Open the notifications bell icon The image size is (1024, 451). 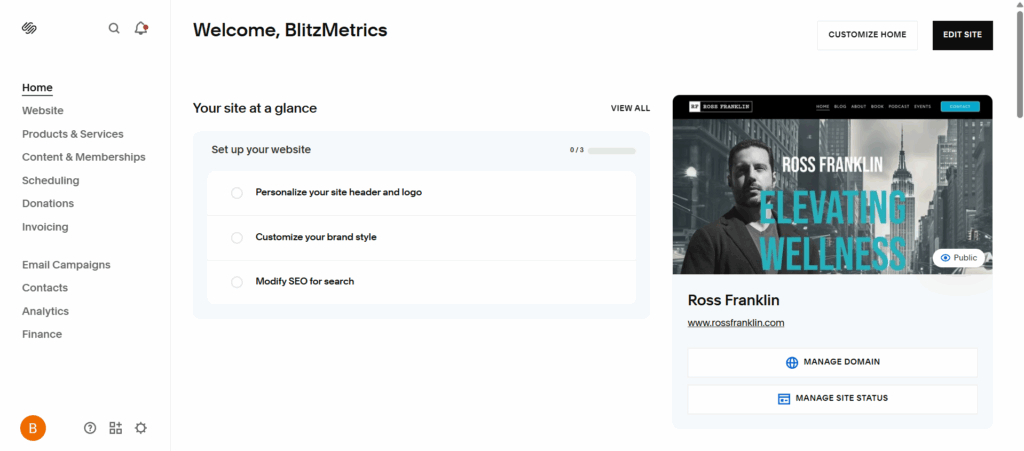[141, 28]
